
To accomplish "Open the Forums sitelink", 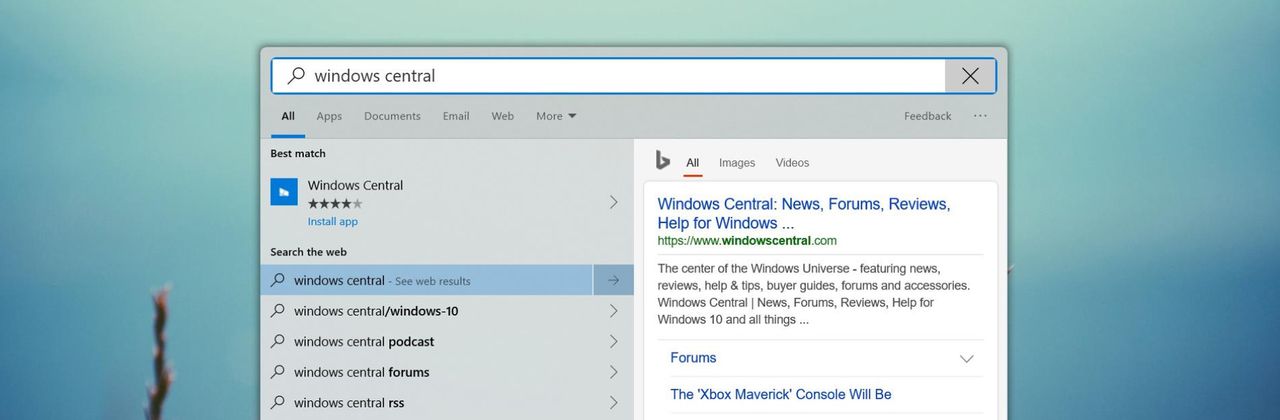I will (x=693, y=358).
